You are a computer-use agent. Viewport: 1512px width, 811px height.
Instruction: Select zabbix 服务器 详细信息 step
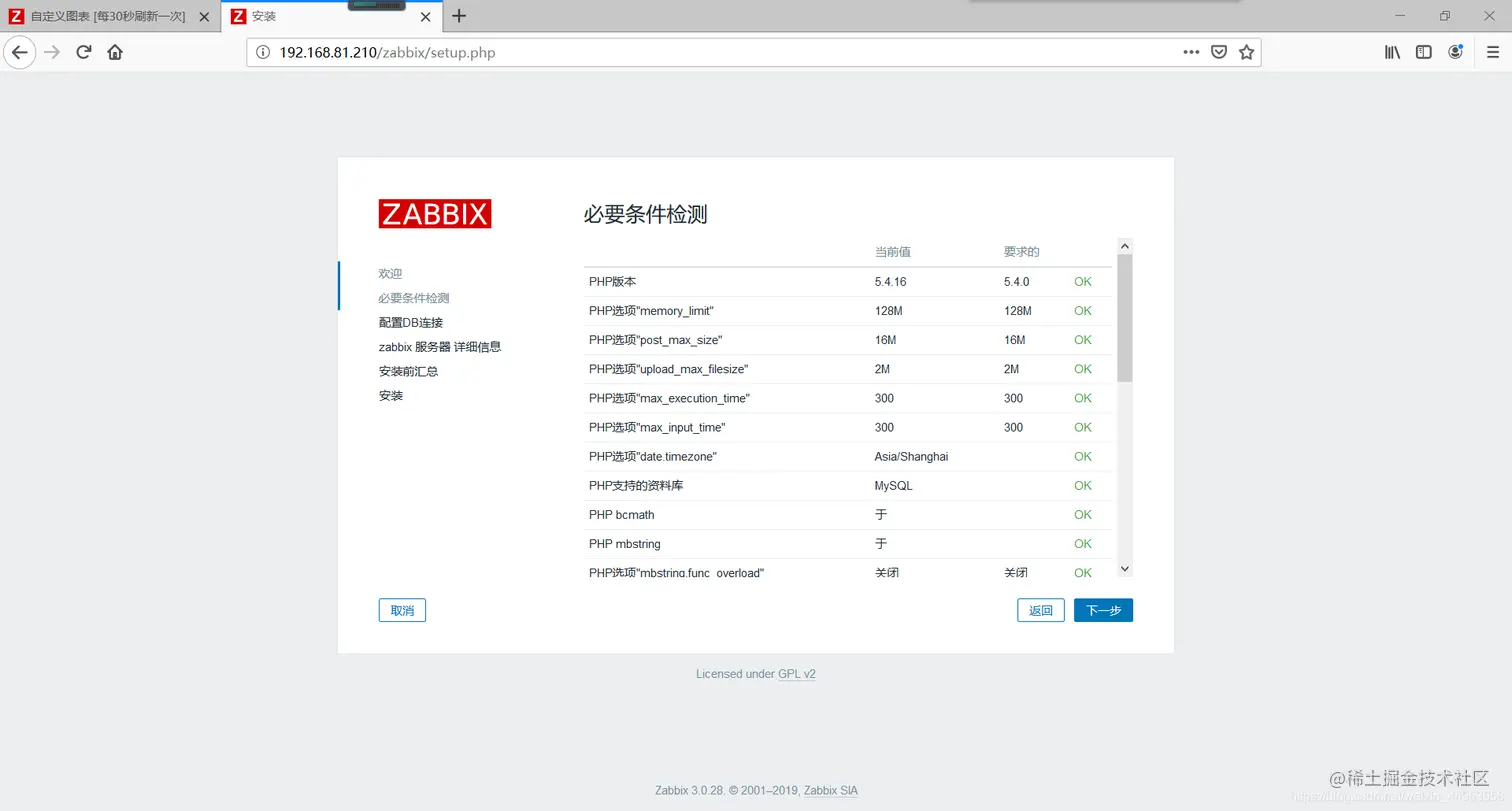[440, 347]
